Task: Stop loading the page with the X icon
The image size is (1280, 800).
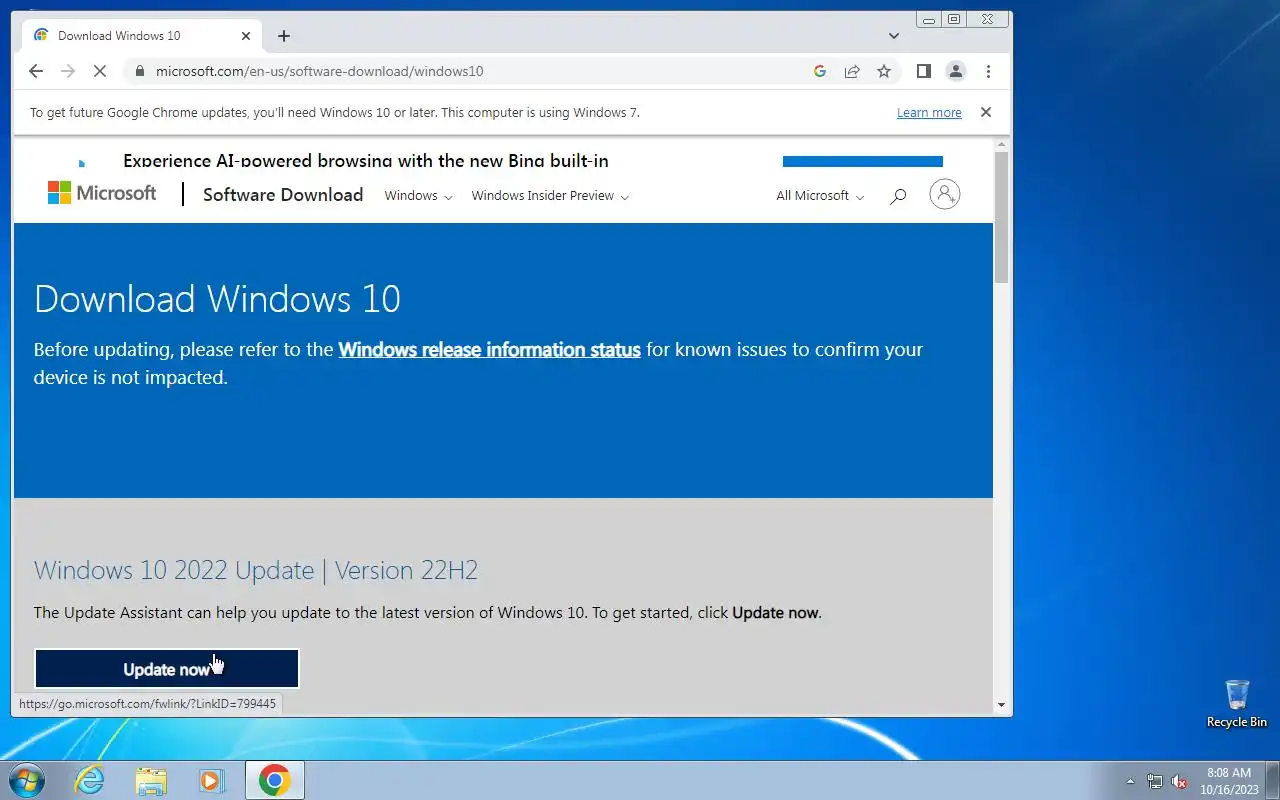Action: 100,71
